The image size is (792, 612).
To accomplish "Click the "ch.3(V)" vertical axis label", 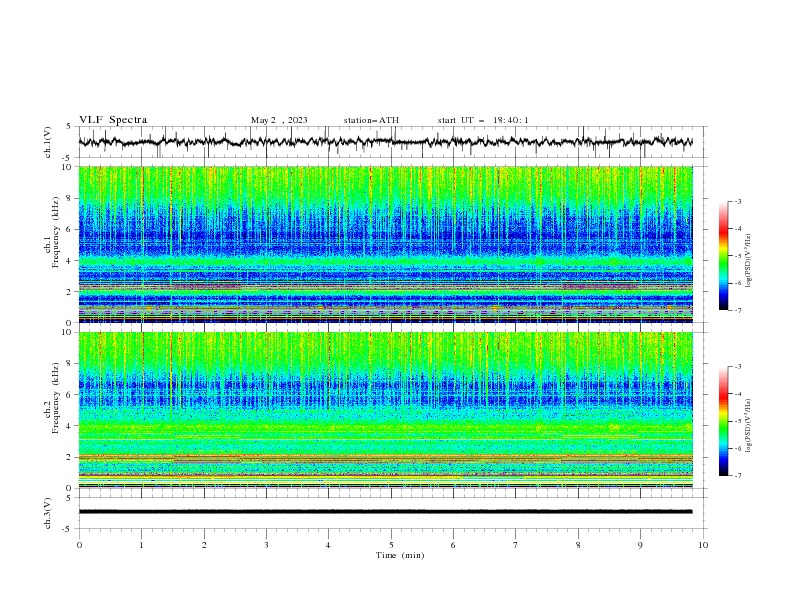I will [x=48, y=513].
